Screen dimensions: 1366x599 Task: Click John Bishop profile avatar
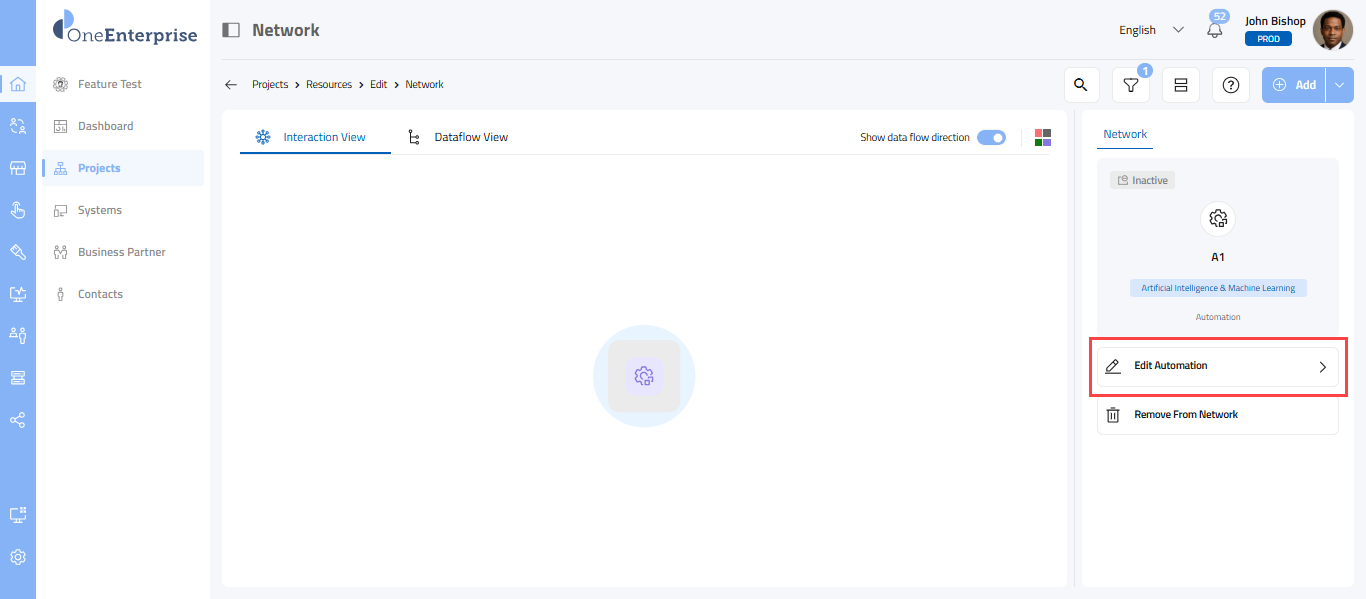coord(1332,30)
